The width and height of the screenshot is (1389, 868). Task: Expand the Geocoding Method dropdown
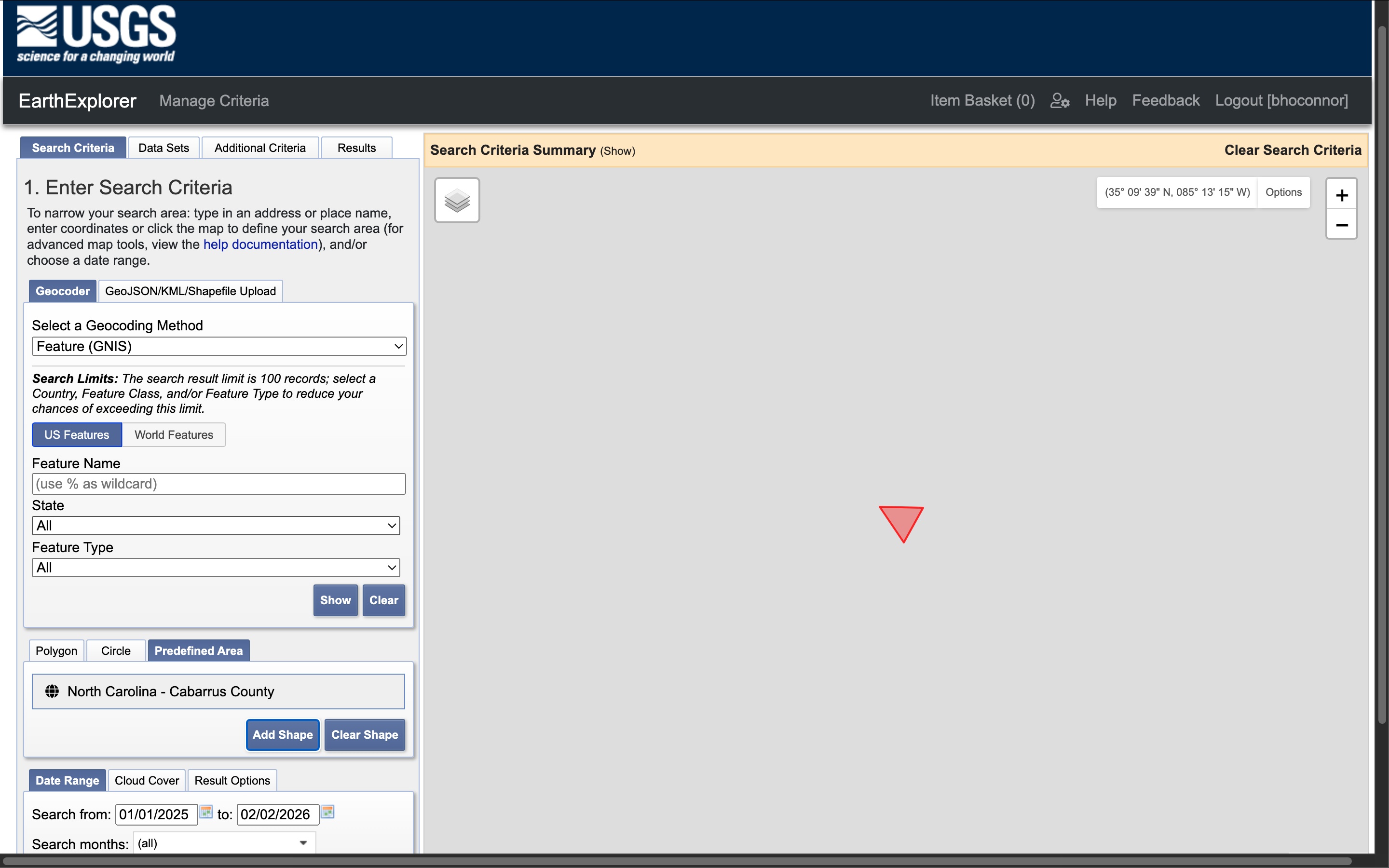coord(218,346)
